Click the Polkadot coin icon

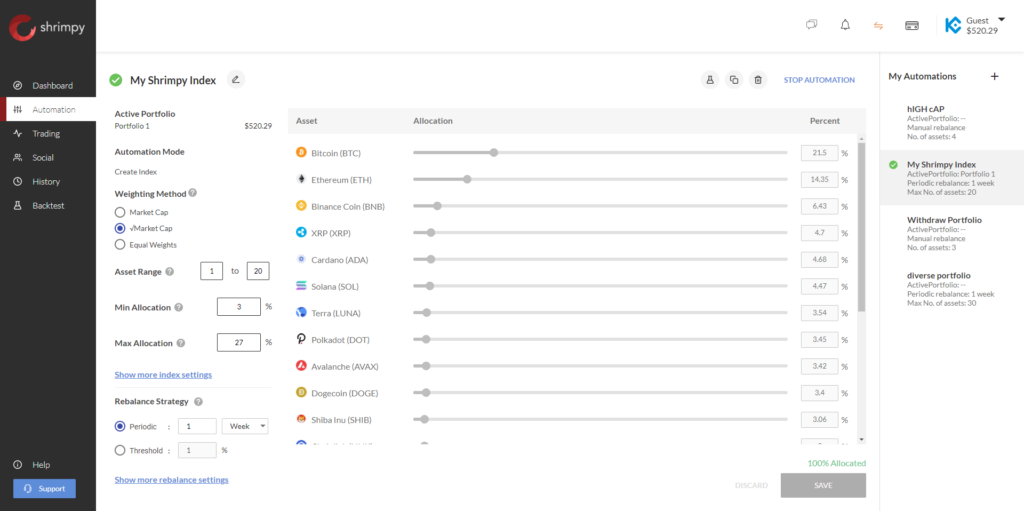click(301, 339)
